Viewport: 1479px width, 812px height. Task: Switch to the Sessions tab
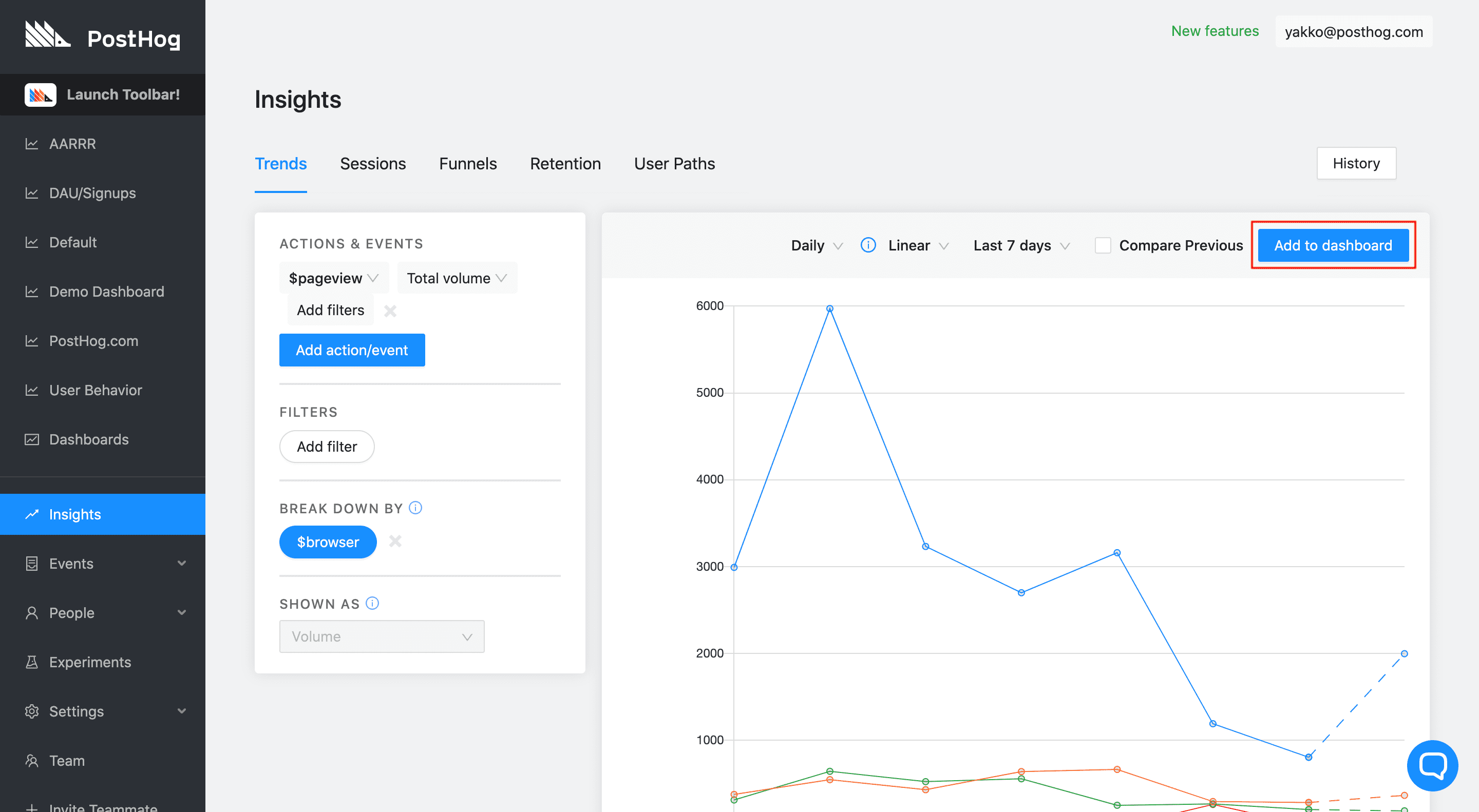[373, 164]
